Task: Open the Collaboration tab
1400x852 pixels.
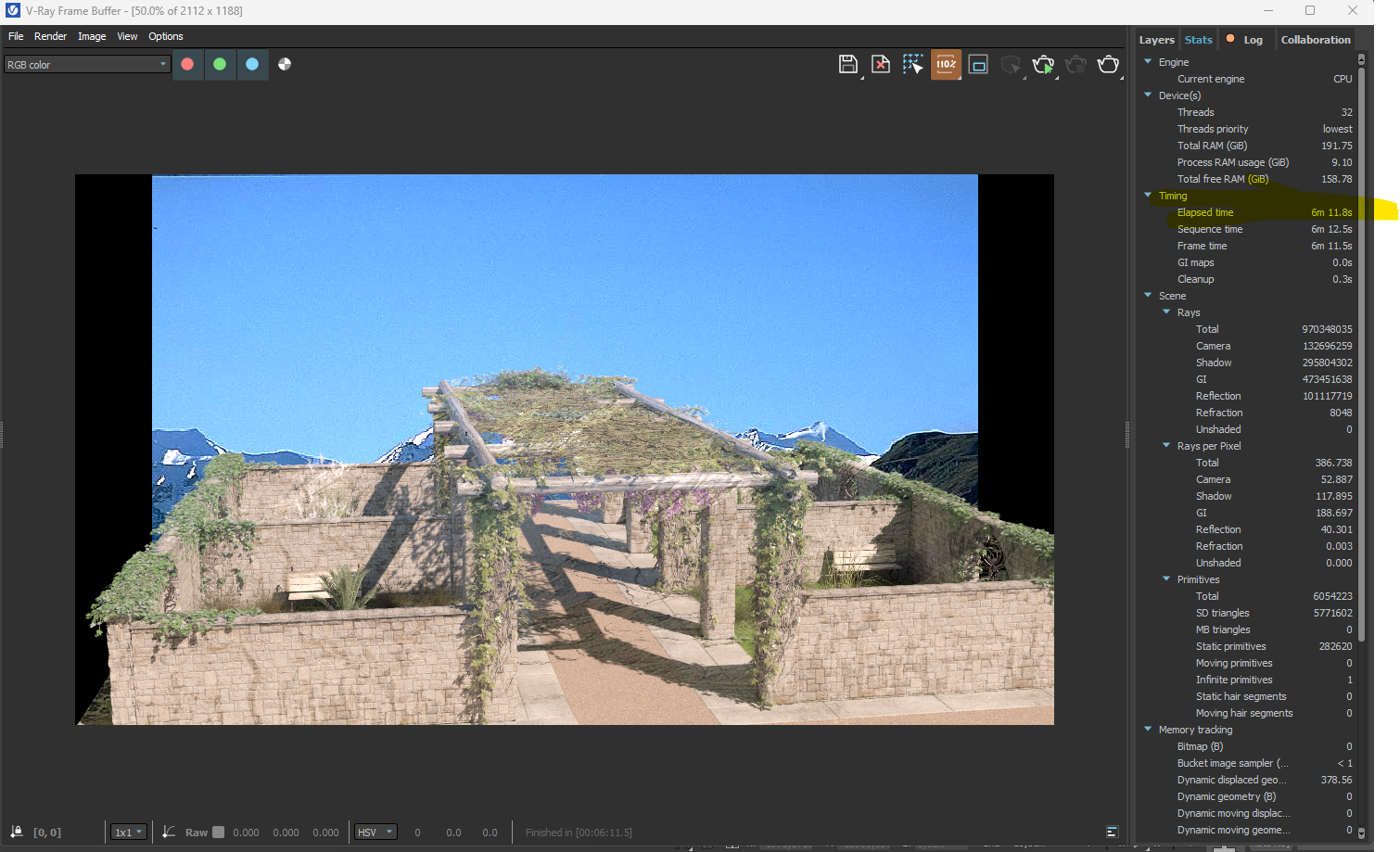Action: 1315,40
